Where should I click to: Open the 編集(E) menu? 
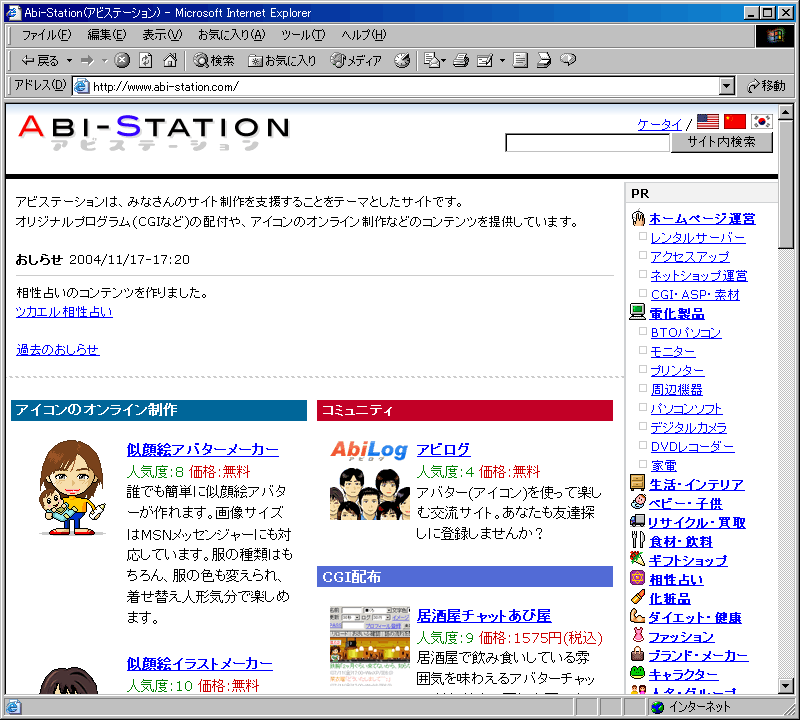(107, 35)
